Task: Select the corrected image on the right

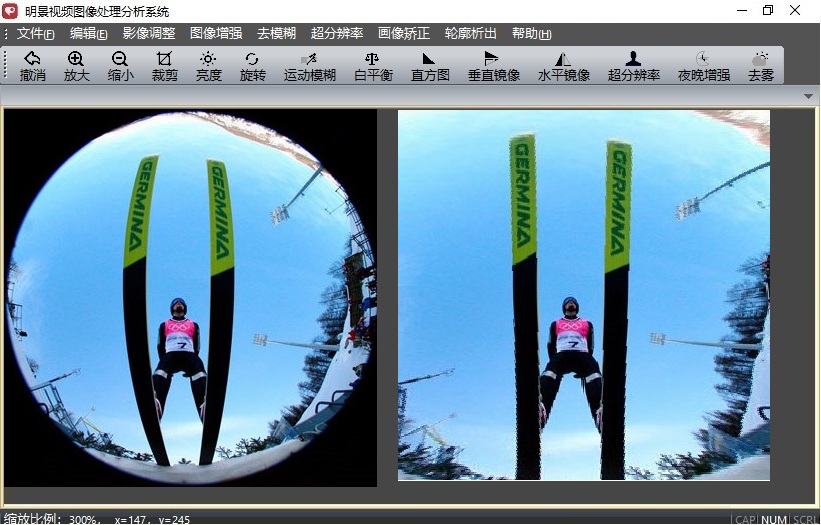Action: pyautogui.click(x=583, y=295)
